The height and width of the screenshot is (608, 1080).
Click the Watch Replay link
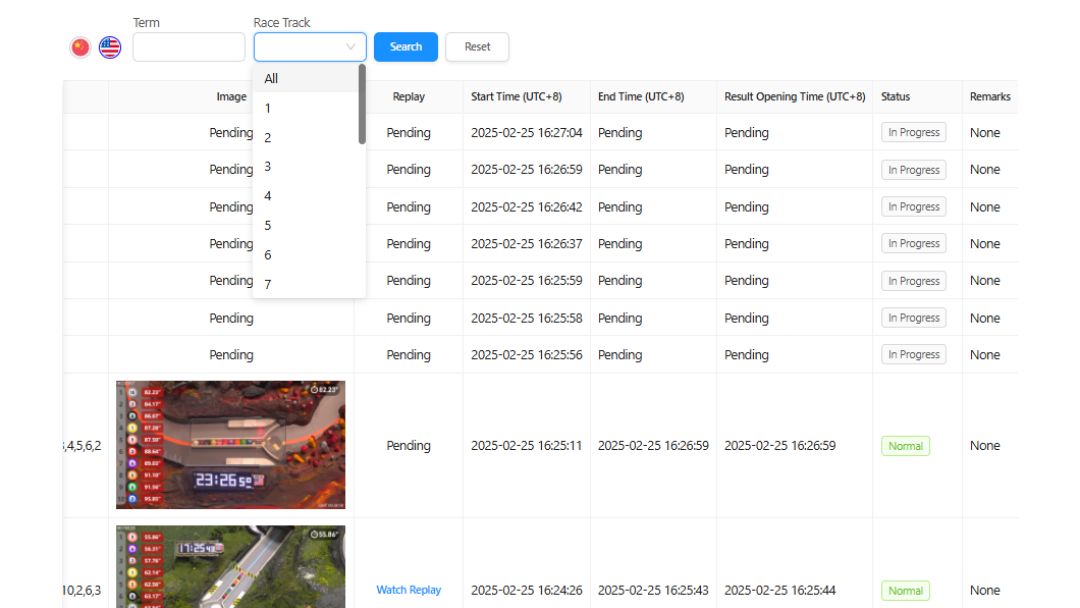pyautogui.click(x=408, y=590)
